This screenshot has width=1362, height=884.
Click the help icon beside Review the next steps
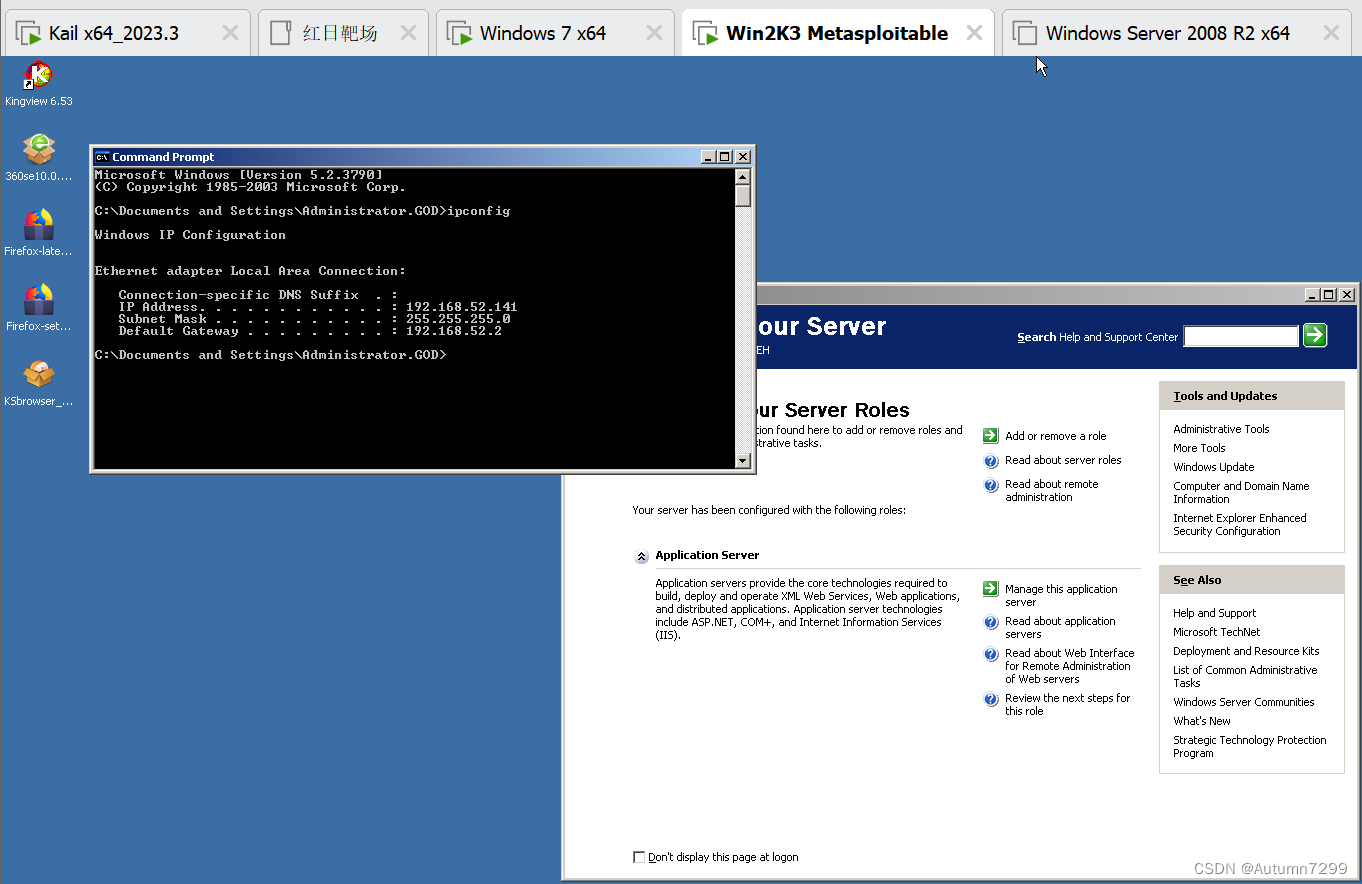coord(990,699)
